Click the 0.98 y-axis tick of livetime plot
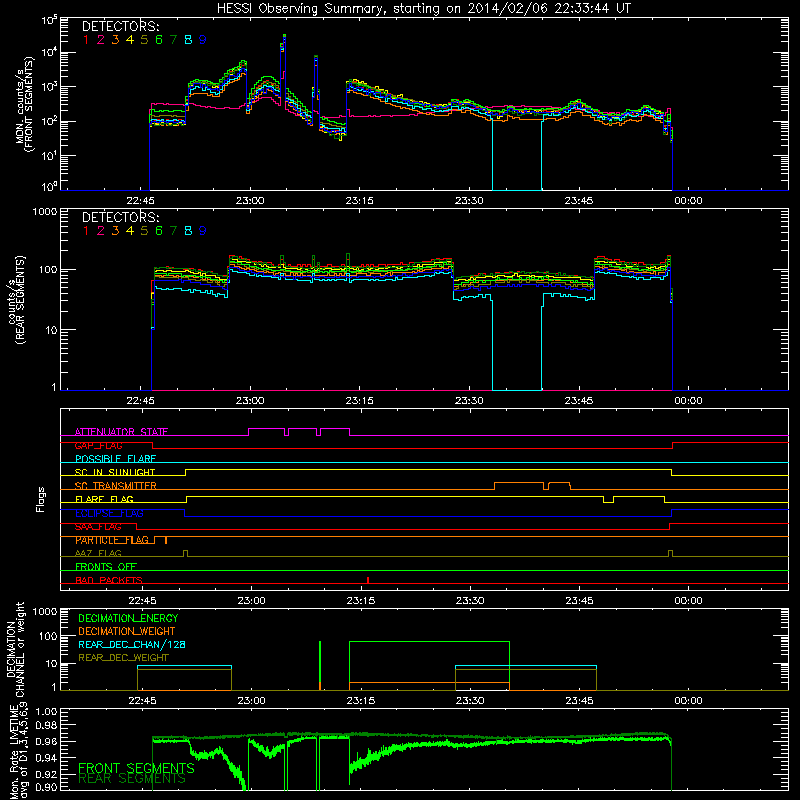Image resolution: width=800 pixels, height=800 pixels. (46, 725)
